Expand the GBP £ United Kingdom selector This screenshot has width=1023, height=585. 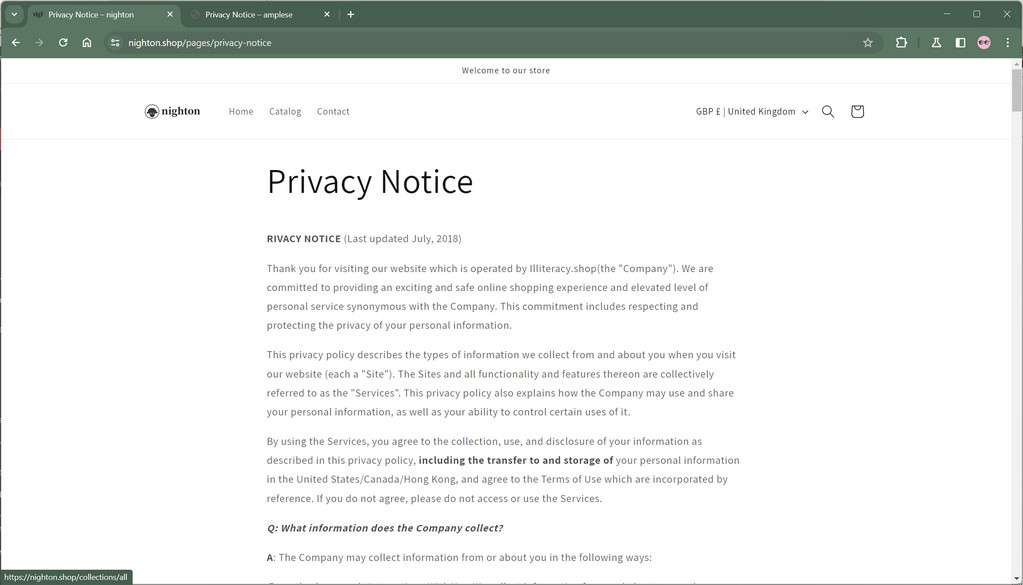[752, 112]
